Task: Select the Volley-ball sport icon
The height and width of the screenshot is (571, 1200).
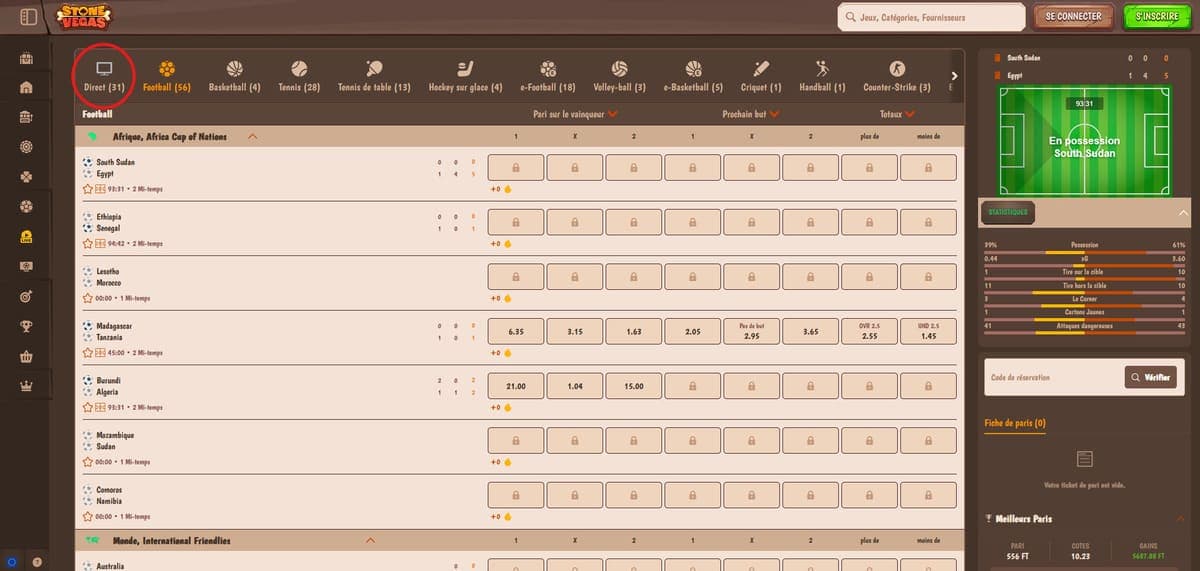Action: click(x=619, y=68)
